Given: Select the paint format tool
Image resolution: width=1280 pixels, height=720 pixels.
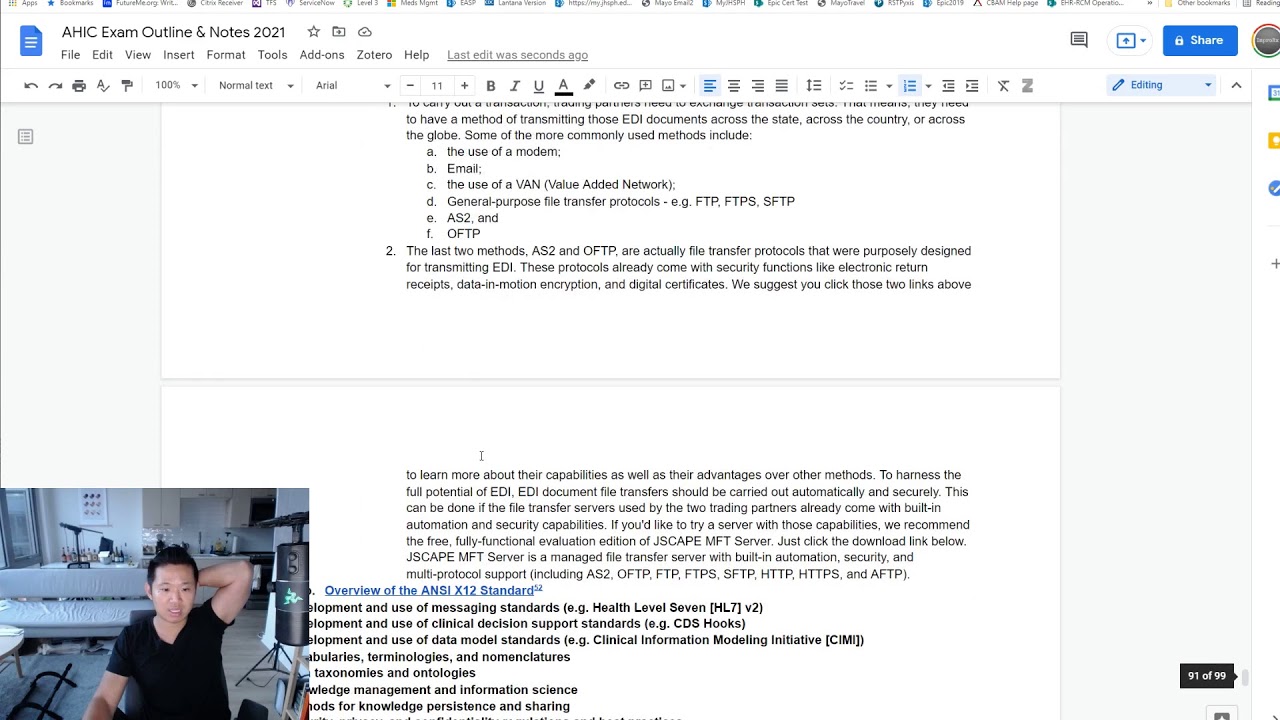Looking at the screenshot, I should point(127,86).
